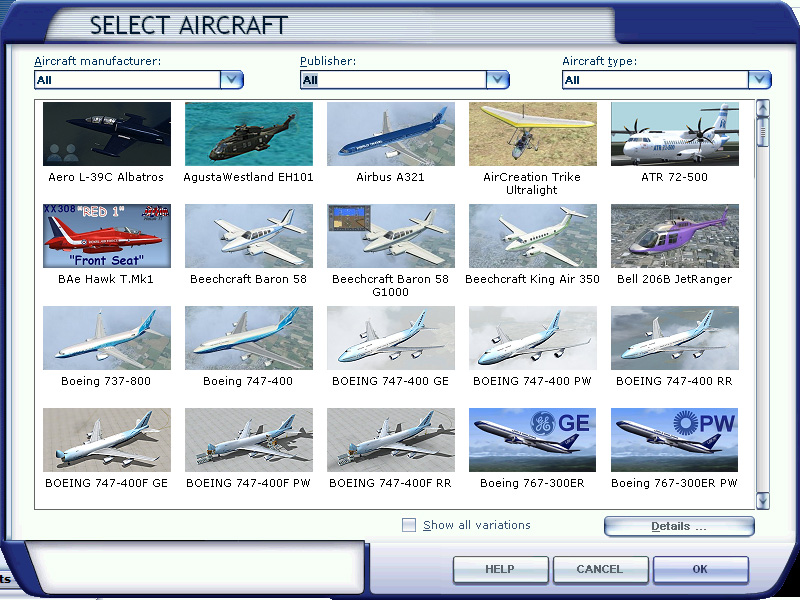Select the Aero L-39C Albatros thumbnail

click(x=107, y=134)
